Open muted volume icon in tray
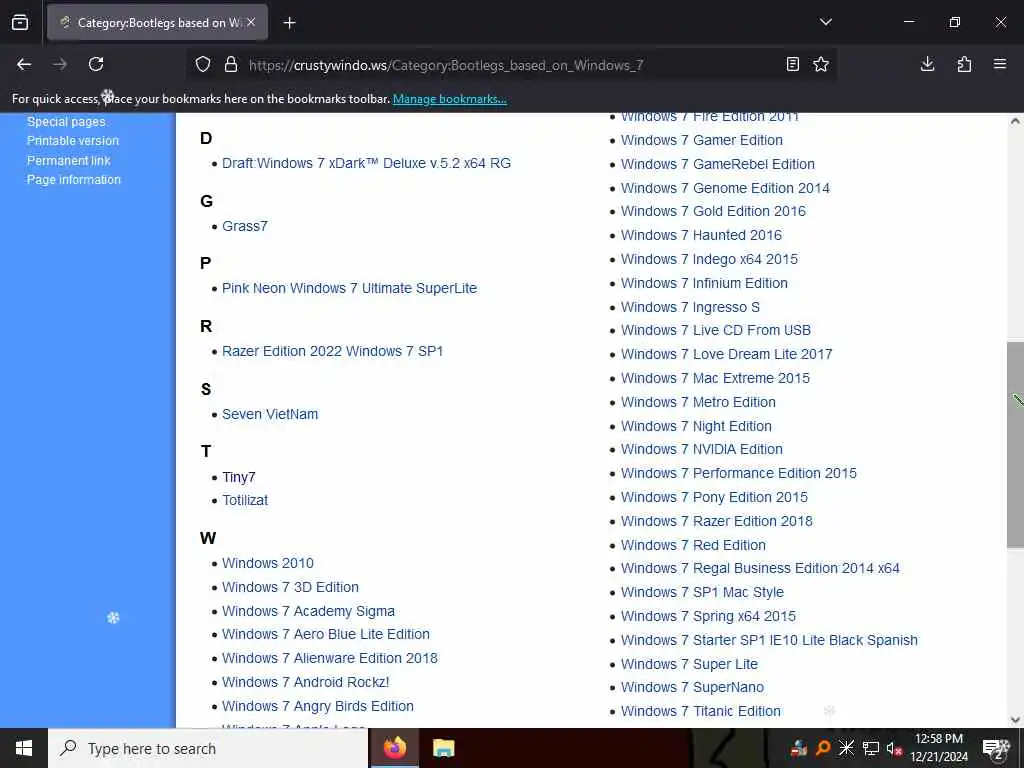 click(x=894, y=748)
